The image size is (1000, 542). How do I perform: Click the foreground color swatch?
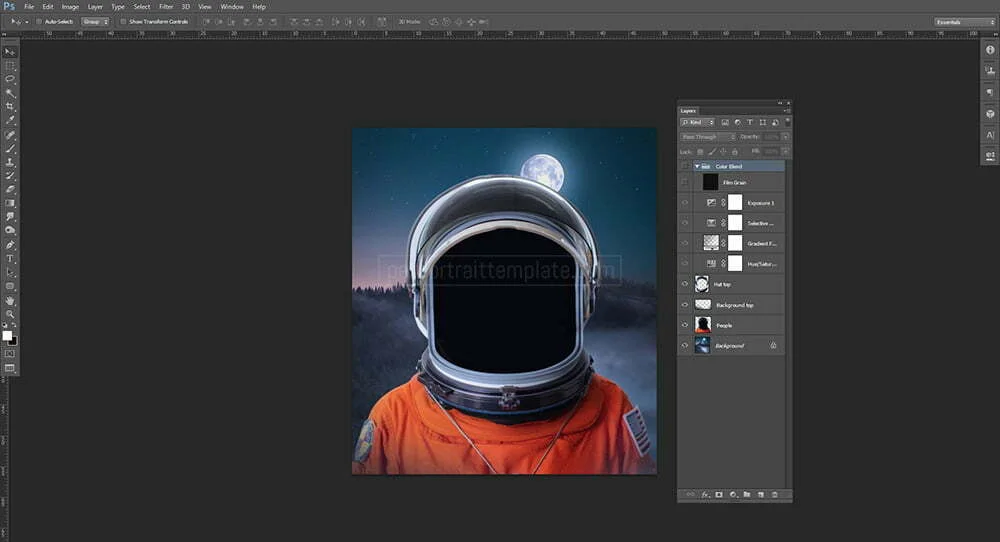coord(7,336)
